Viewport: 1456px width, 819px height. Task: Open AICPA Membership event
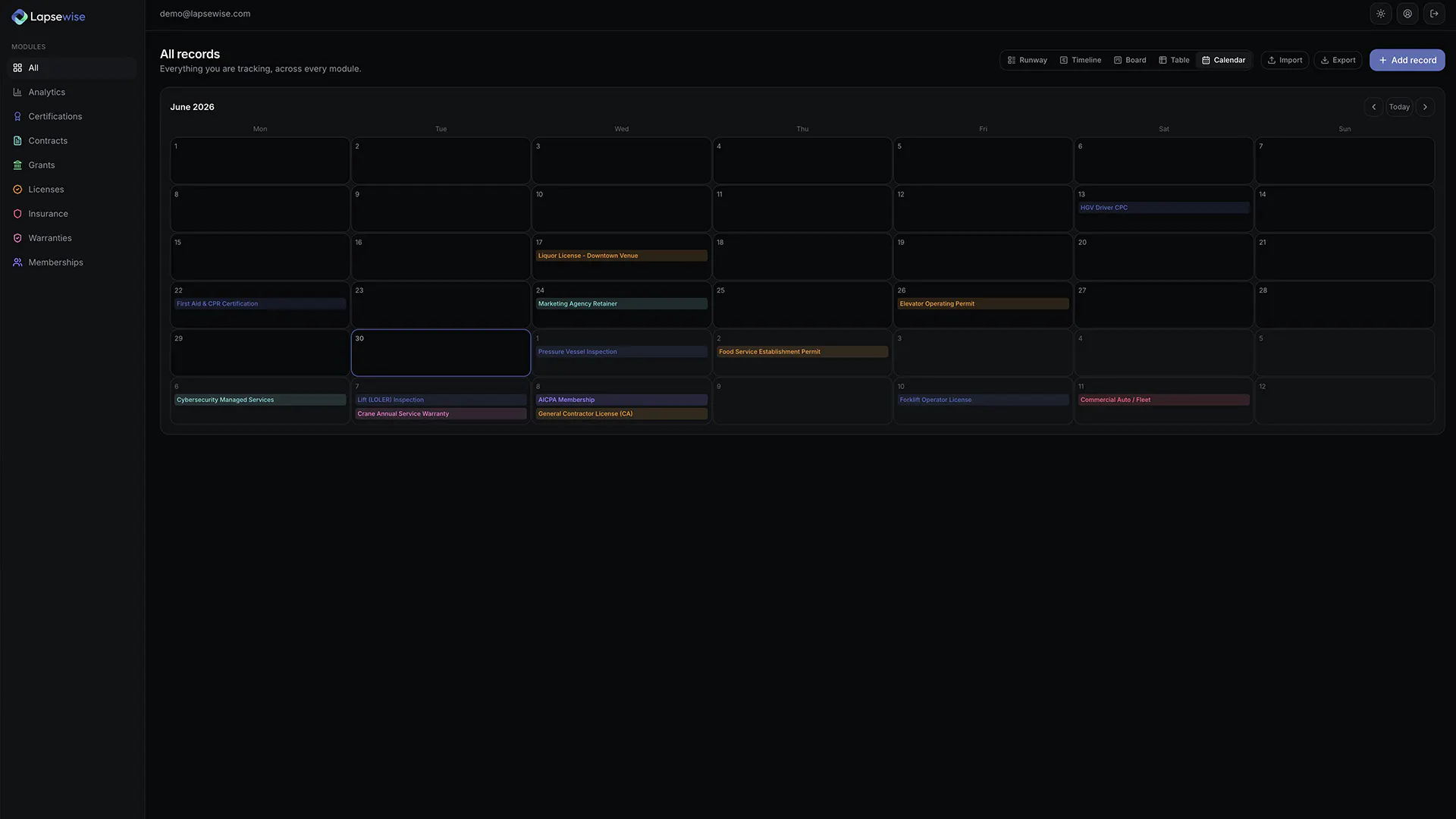pyautogui.click(x=621, y=400)
